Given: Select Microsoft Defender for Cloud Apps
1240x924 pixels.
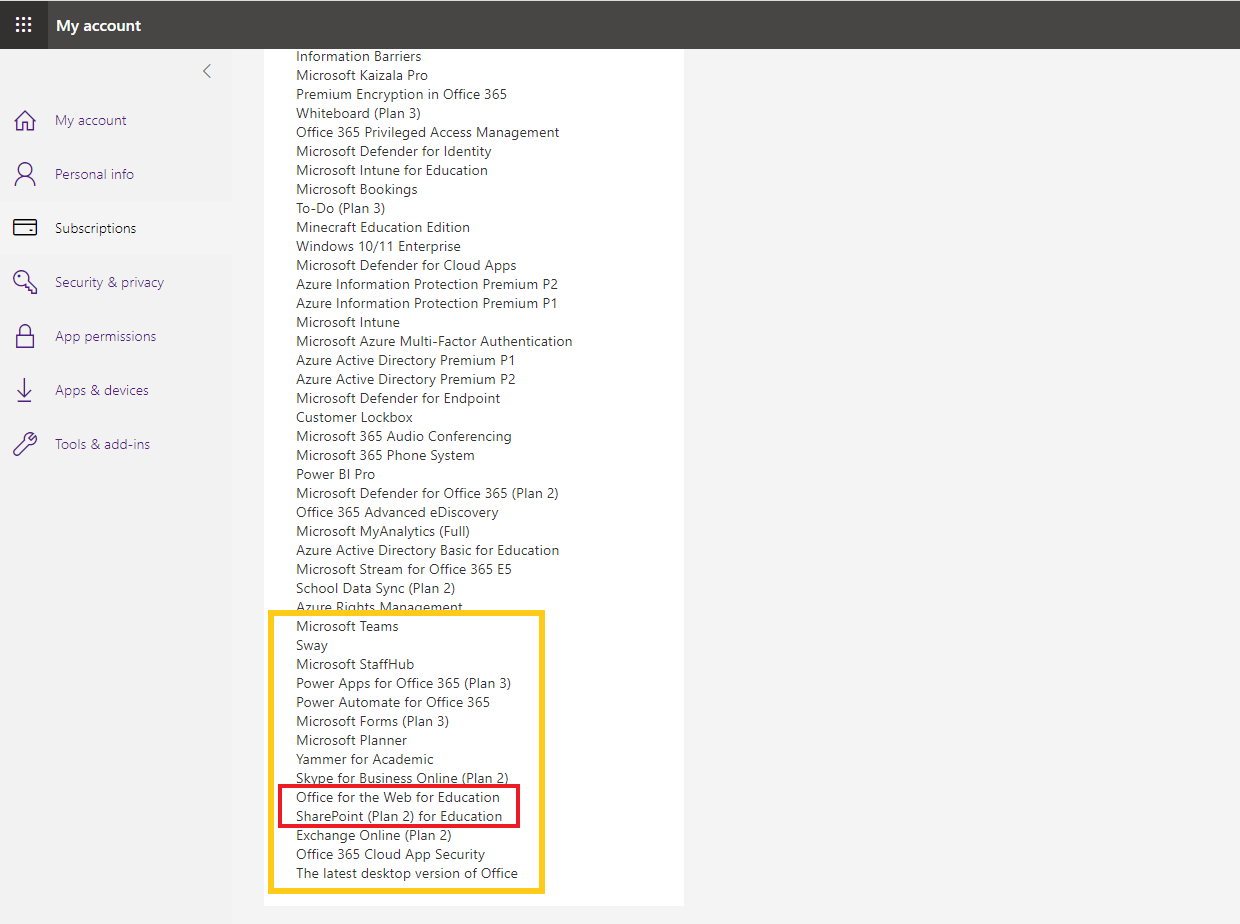Looking at the screenshot, I should tap(407, 265).
